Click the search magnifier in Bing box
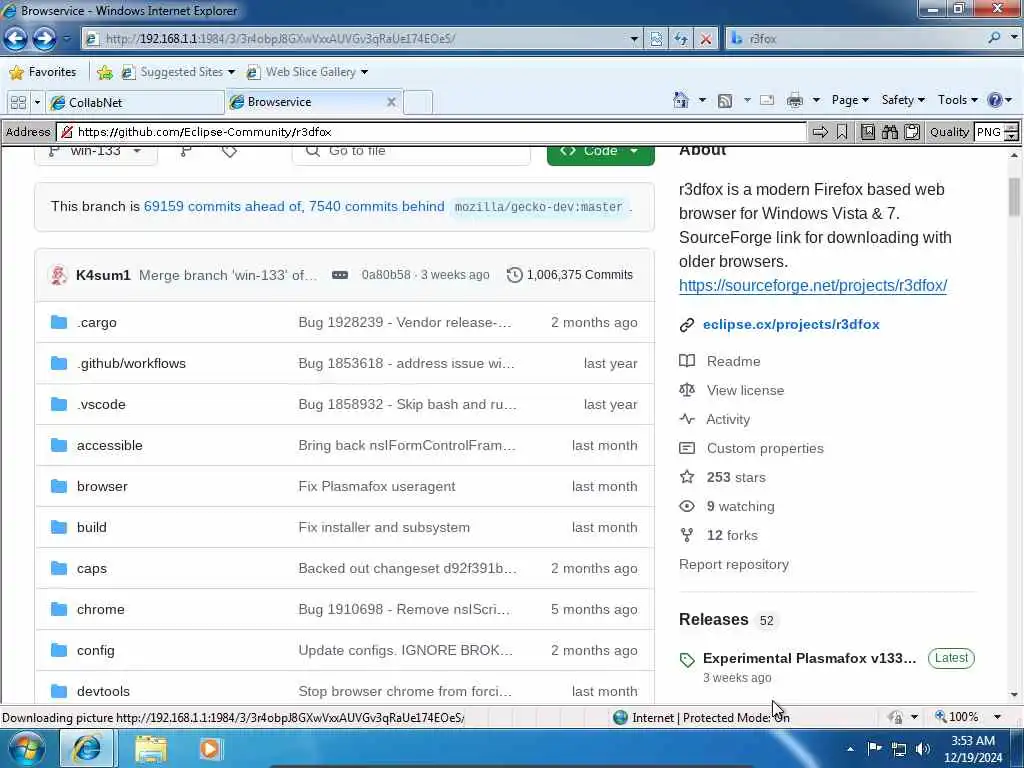 coord(994,38)
